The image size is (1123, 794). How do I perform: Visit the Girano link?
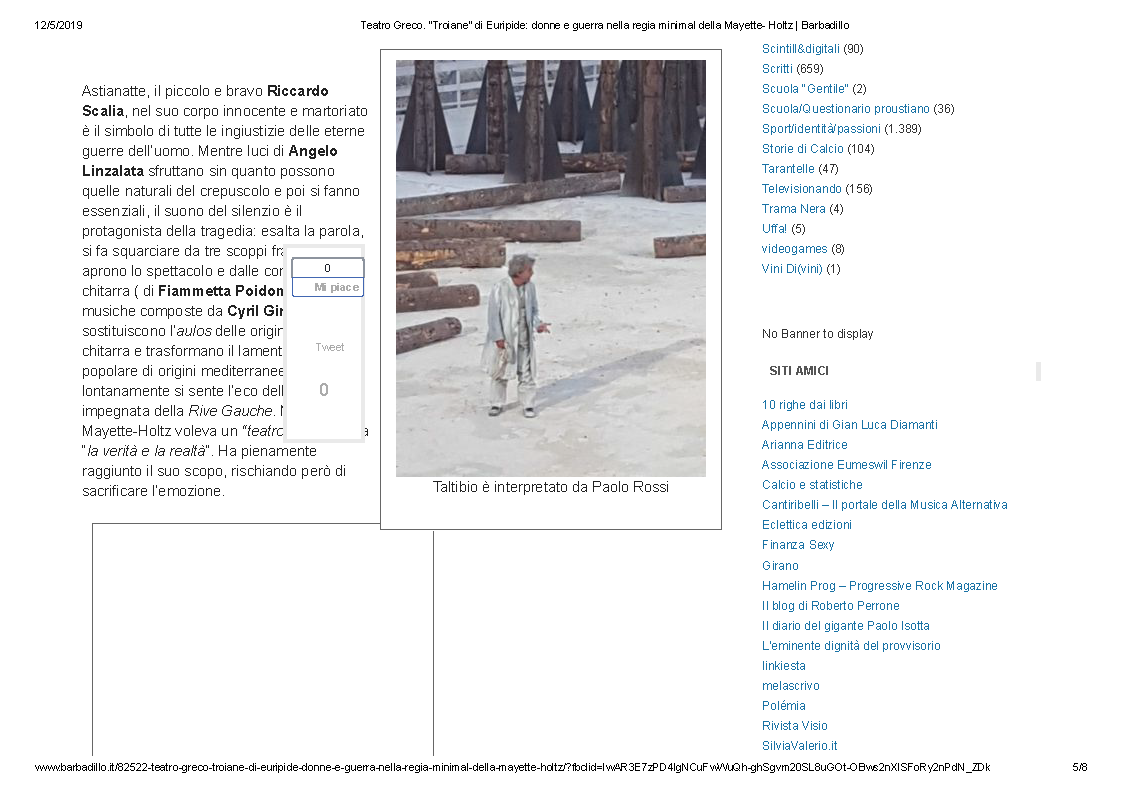pyautogui.click(x=780, y=566)
